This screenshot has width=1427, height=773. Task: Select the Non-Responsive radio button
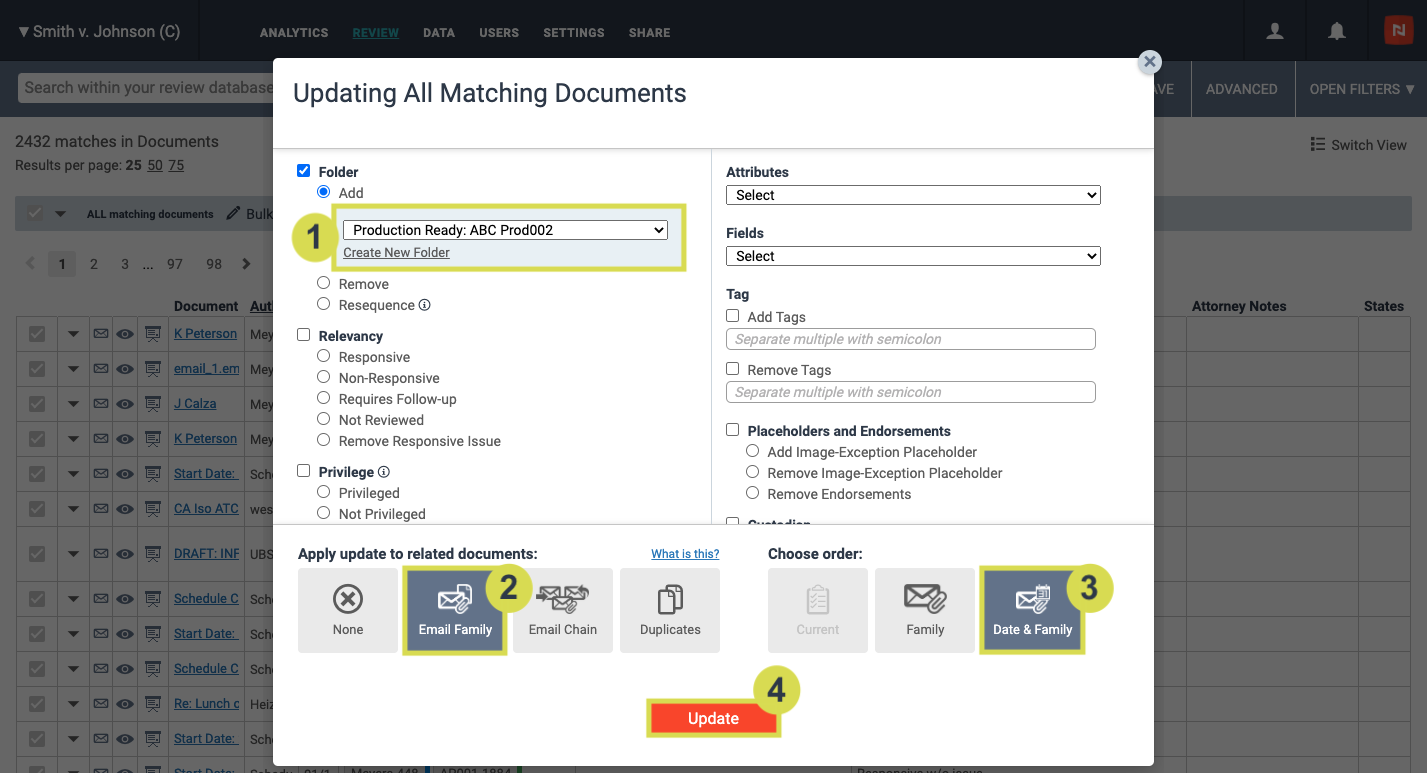(324, 378)
